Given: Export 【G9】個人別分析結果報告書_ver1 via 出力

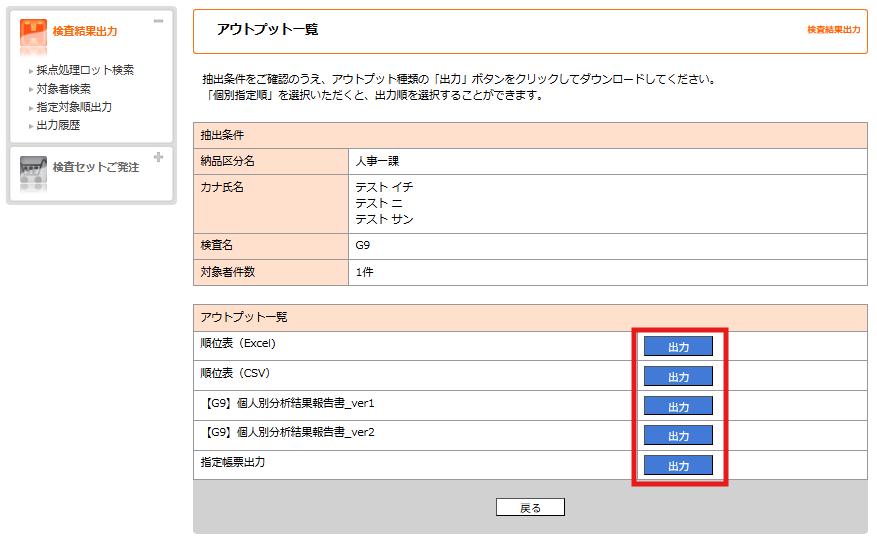Looking at the screenshot, I should pos(678,406).
